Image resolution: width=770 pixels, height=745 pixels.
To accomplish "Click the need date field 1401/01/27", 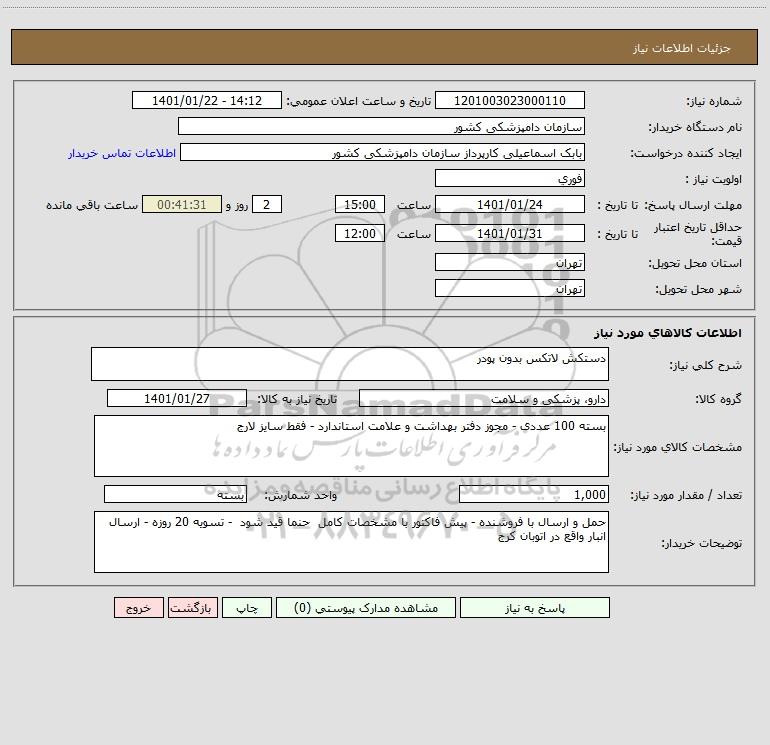I will click(177, 398).
